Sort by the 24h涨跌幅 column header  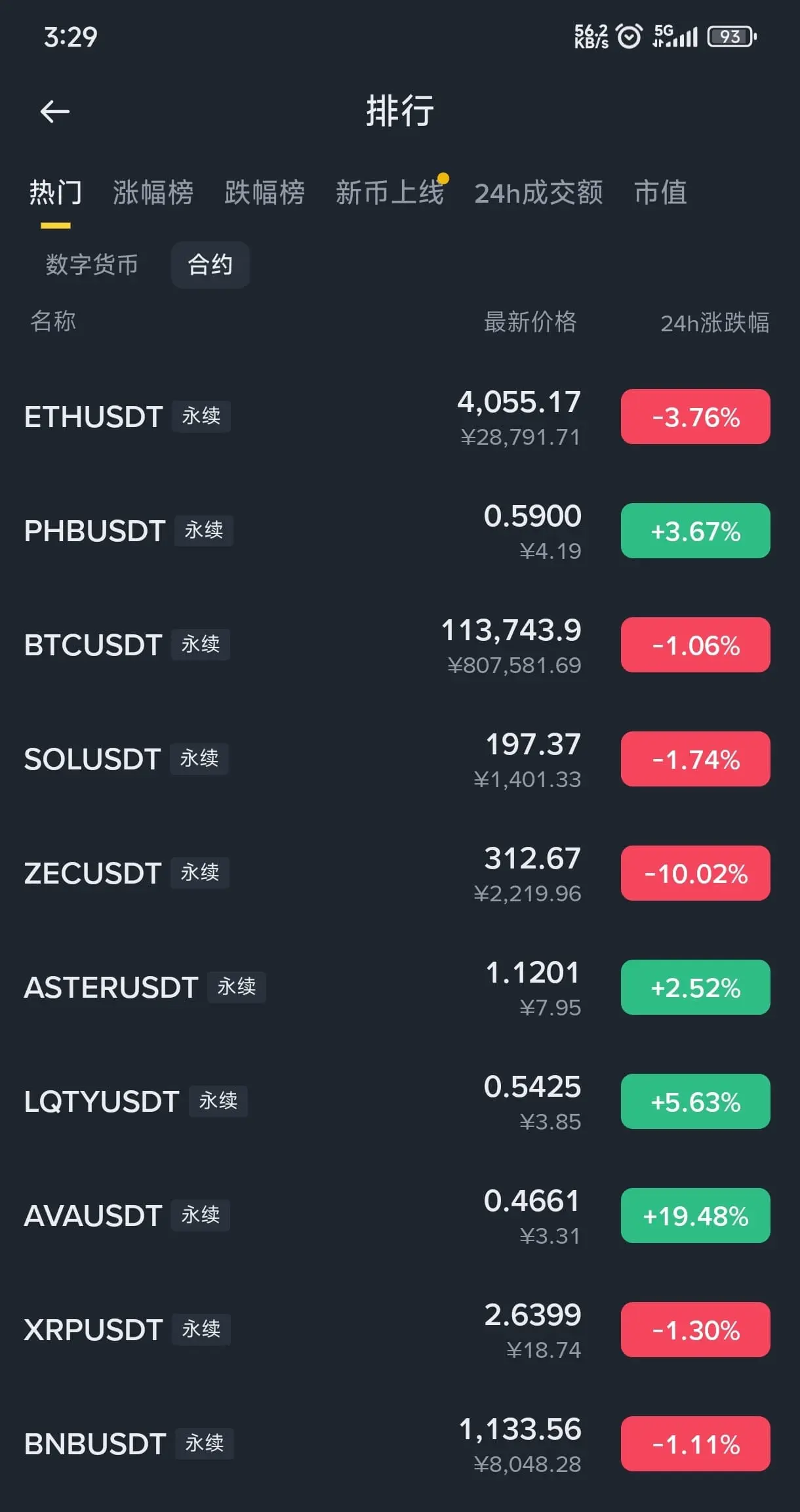pyautogui.click(x=714, y=323)
